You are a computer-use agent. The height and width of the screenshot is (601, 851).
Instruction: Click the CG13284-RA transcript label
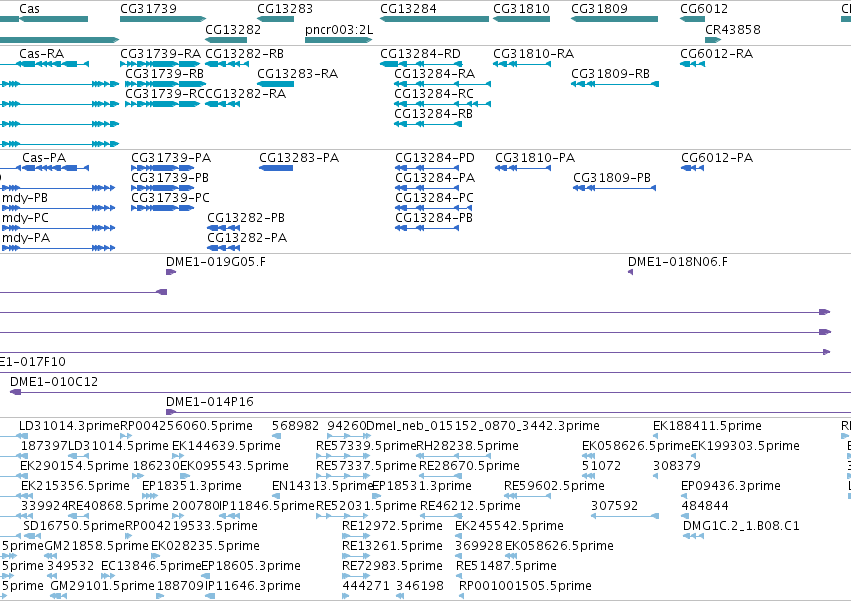click(x=434, y=74)
